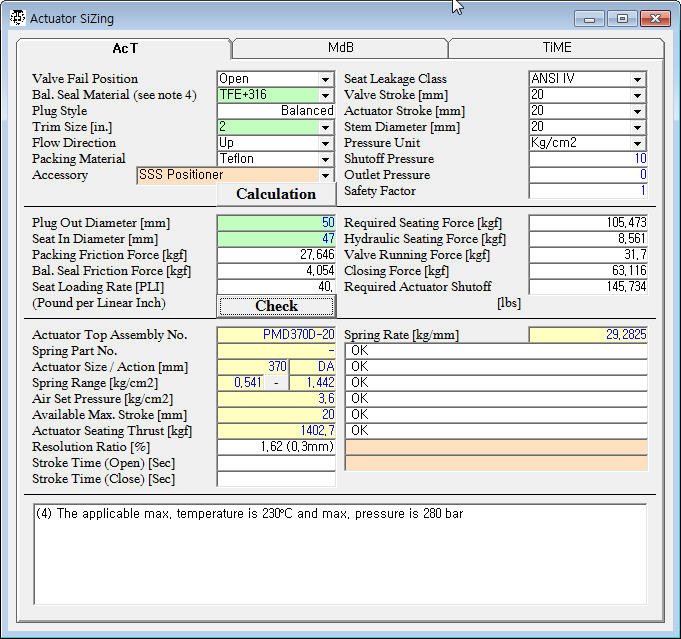Click the notes text box about max temperature
The image size is (681, 639).
[x=340, y=554]
